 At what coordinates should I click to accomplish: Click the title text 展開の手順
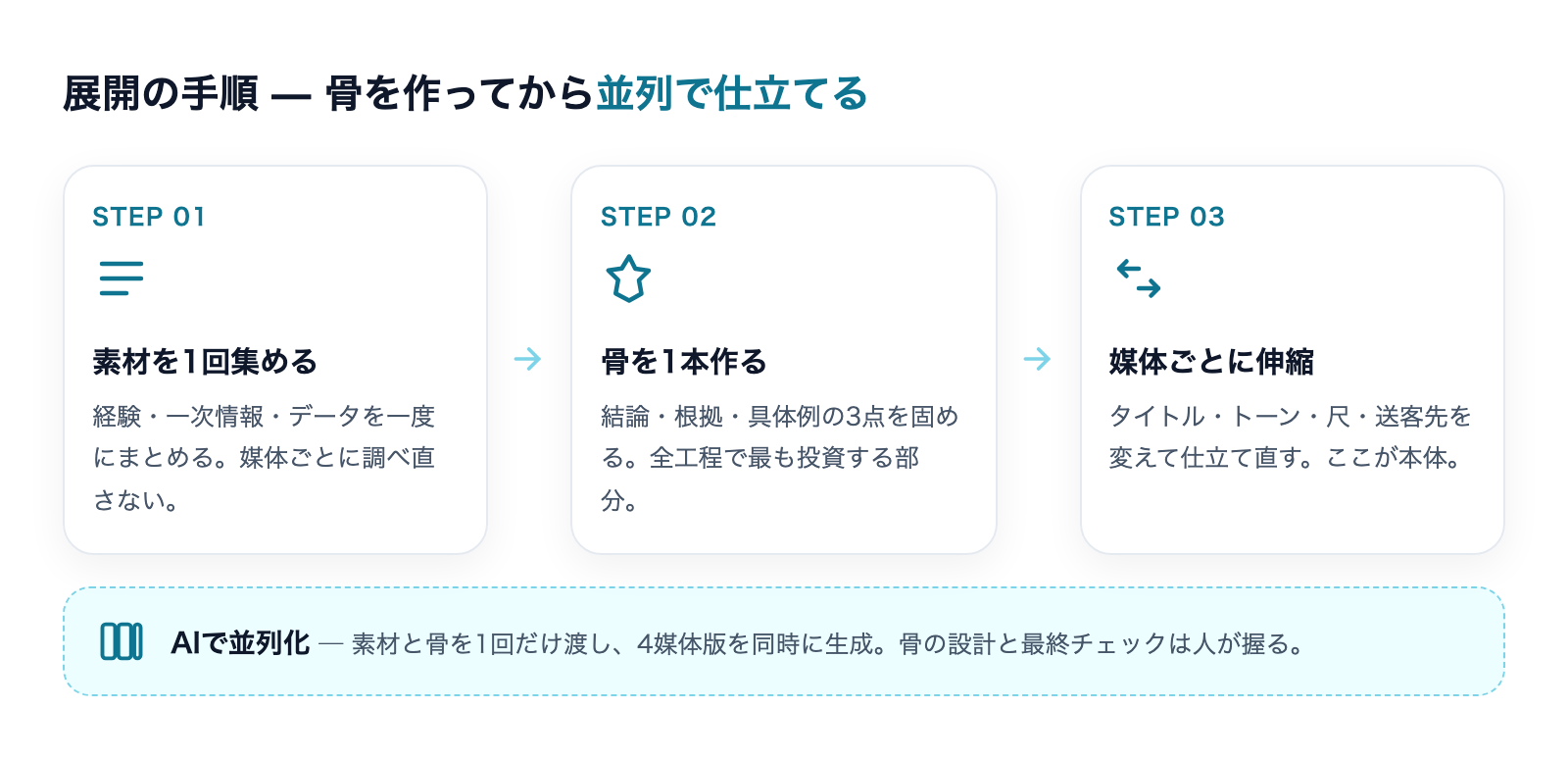(x=161, y=93)
